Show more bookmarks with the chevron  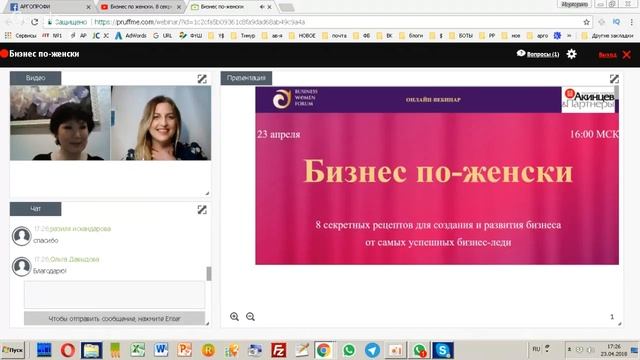coord(569,36)
